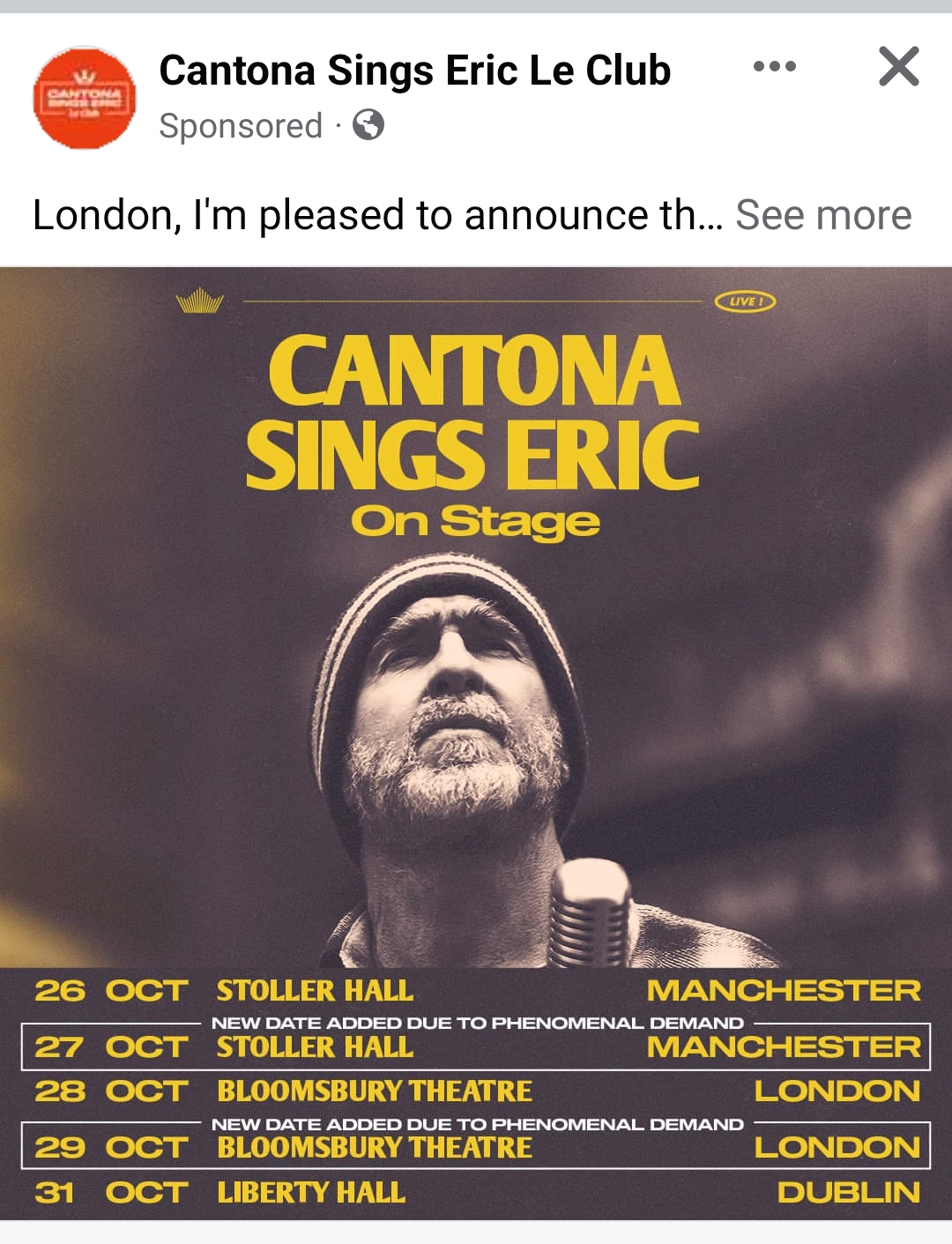Click the On Stage subtitle text
Screen dimensions: 952x1244
coord(476,522)
